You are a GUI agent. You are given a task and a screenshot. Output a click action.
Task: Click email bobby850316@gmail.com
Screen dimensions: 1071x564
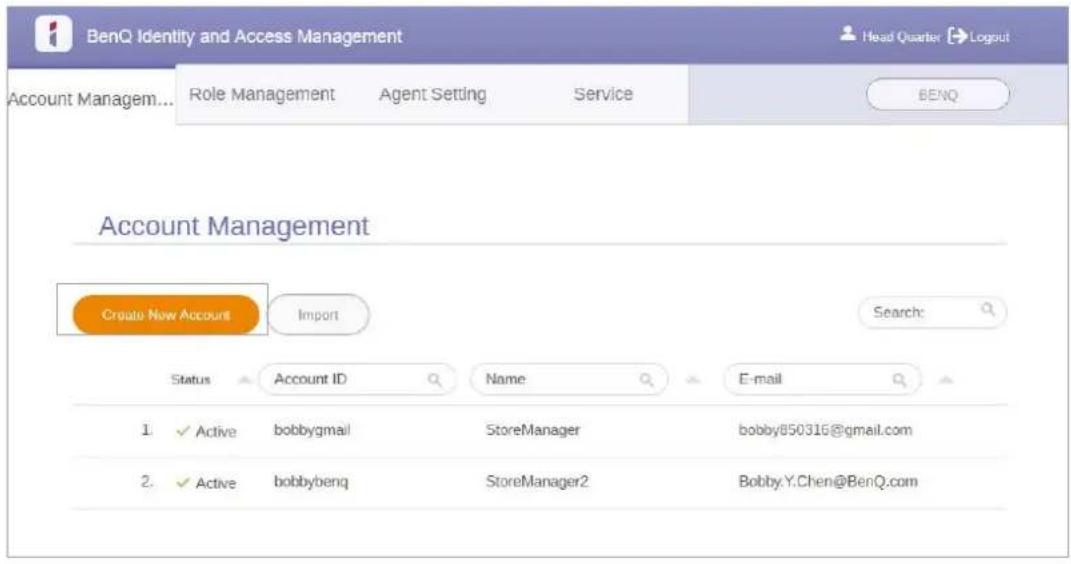(825, 430)
